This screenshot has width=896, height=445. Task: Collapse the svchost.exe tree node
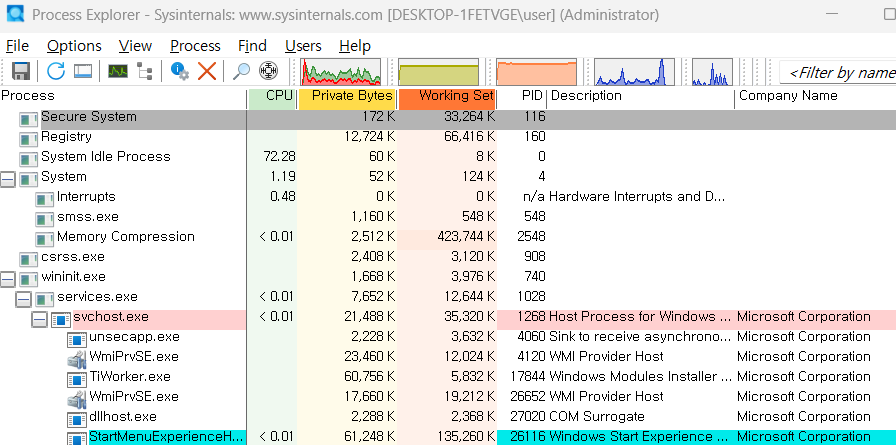(x=39, y=319)
